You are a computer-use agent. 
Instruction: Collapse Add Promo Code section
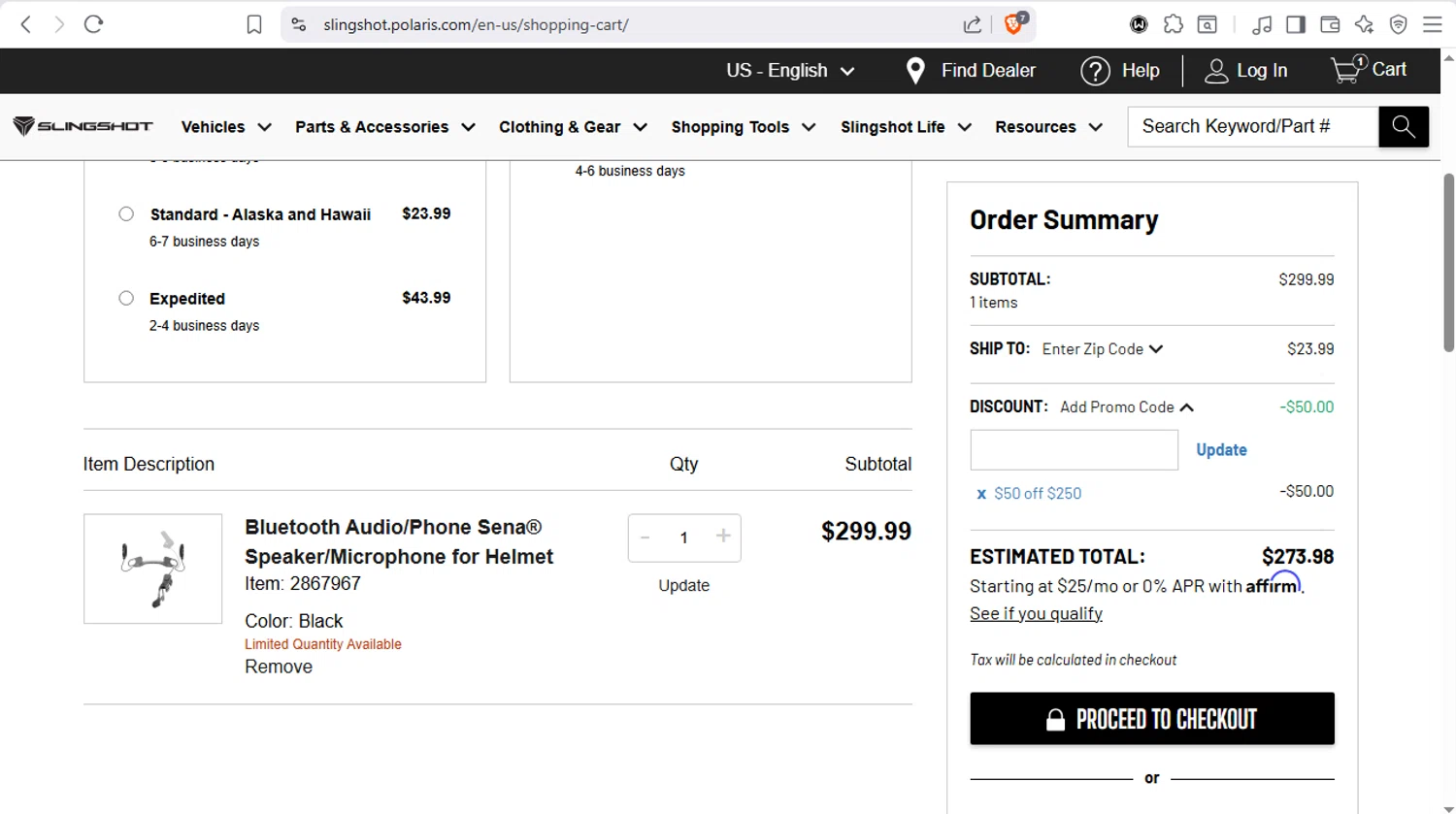click(1127, 407)
